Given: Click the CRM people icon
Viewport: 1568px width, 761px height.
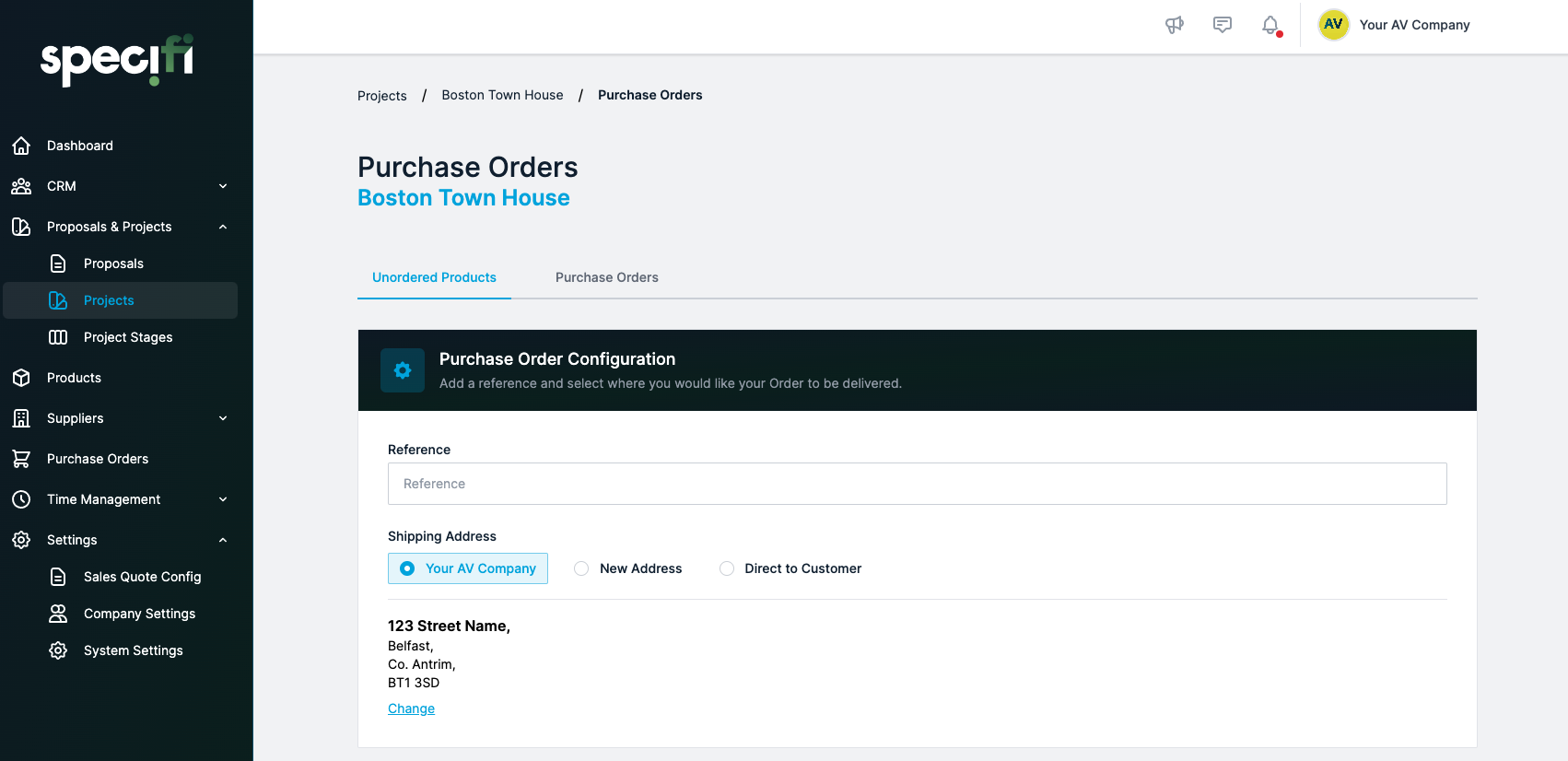Looking at the screenshot, I should 21,186.
